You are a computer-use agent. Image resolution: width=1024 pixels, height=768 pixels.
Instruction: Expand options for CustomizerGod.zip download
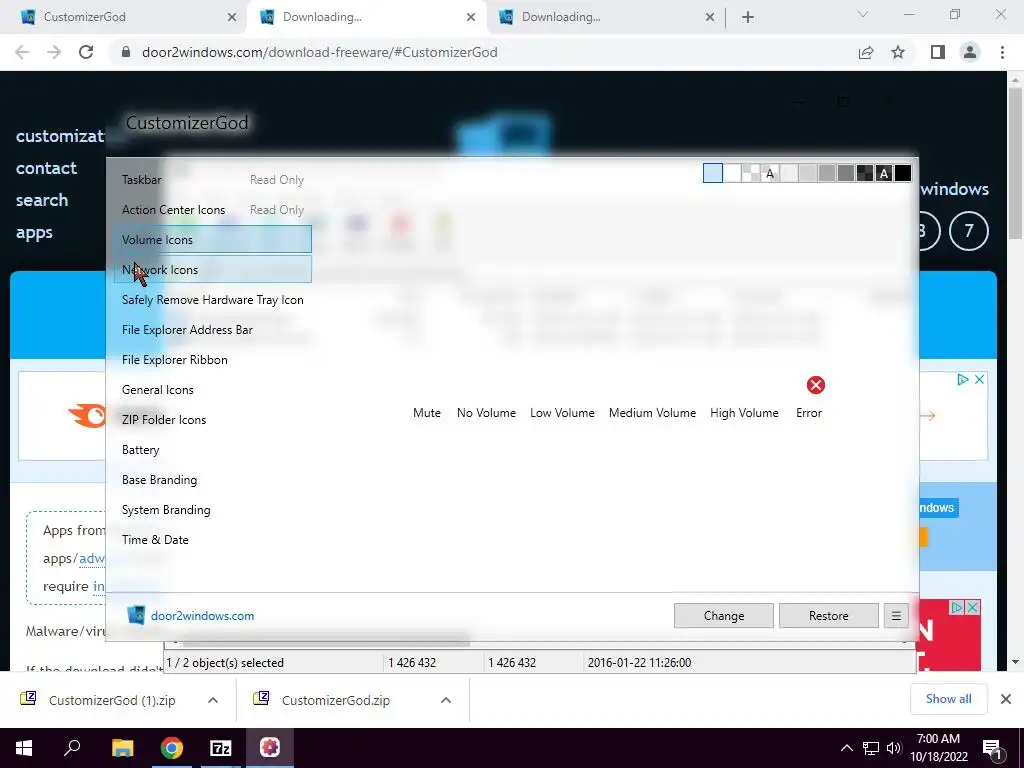pyautogui.click(x=446, y=700)
